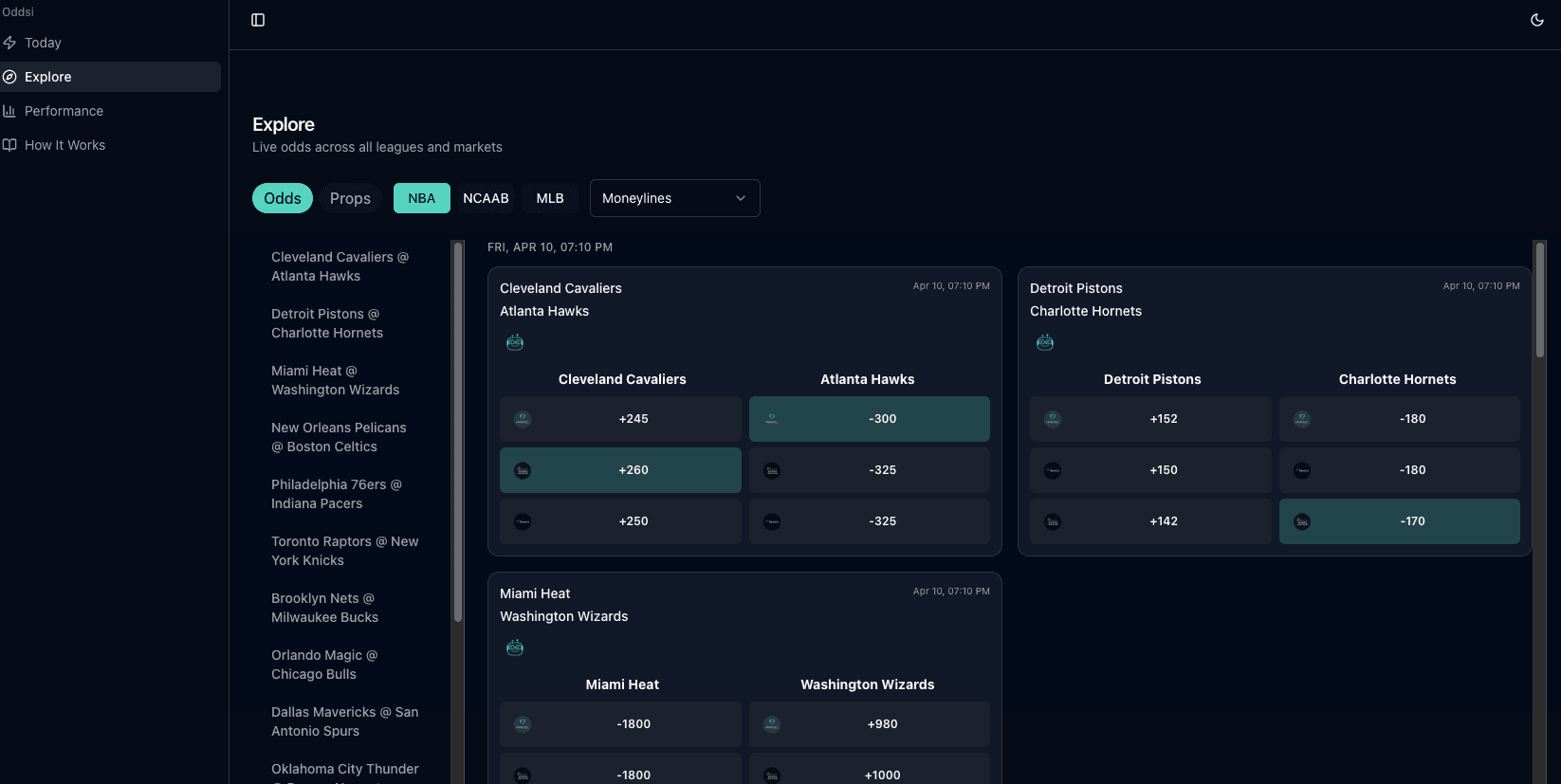1561x784 pixels.
Task: Open the Moneylines market dropdown
Action: 675,198
